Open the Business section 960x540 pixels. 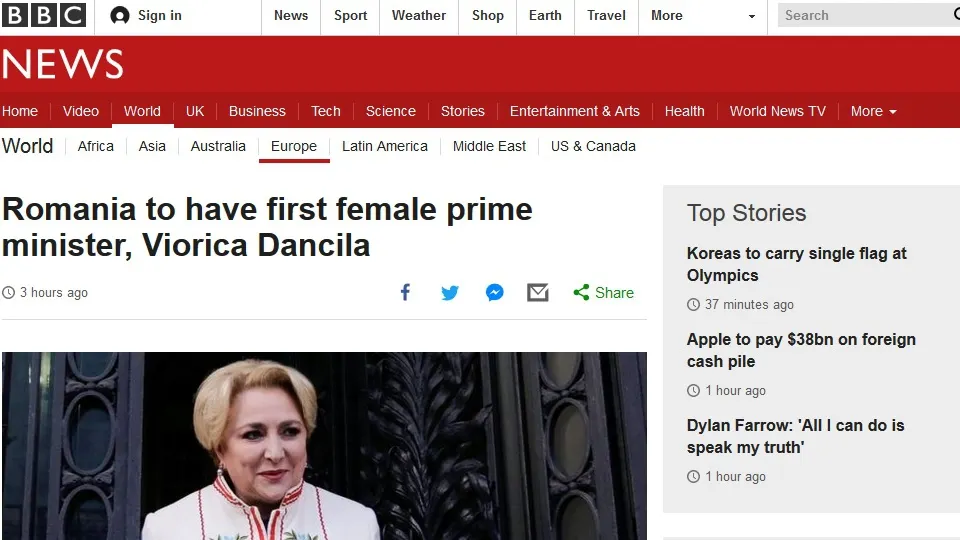click(257, 111)
